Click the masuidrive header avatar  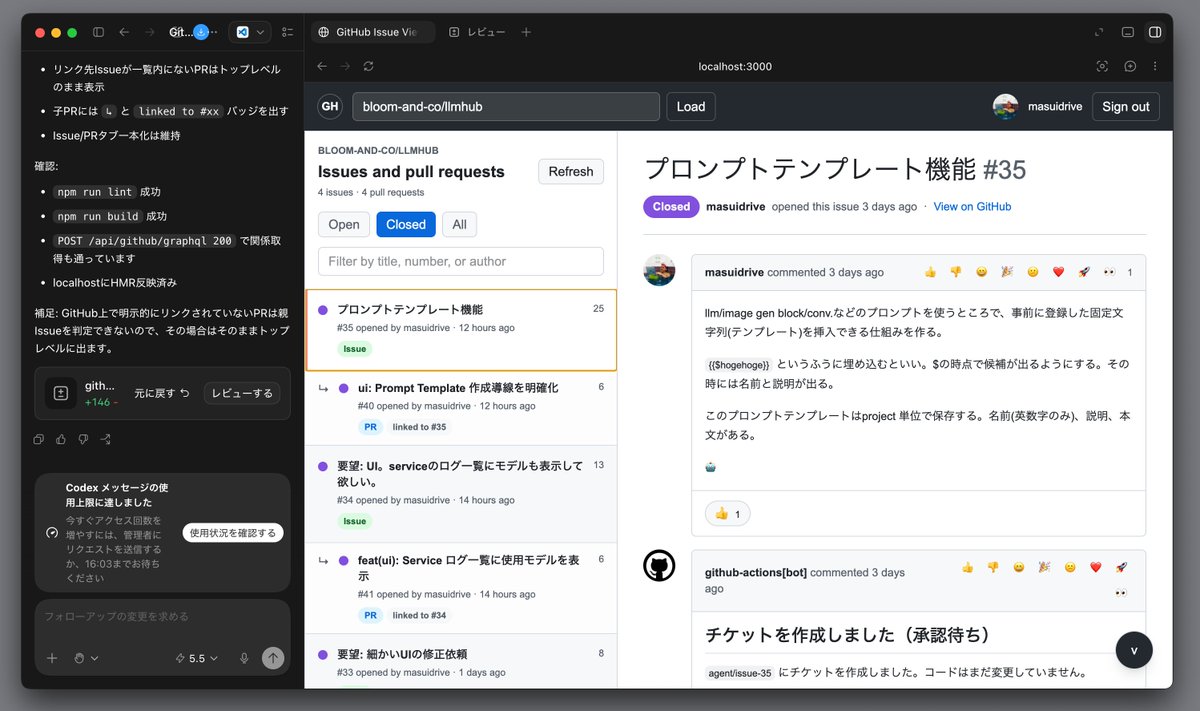click(1006, 106)
